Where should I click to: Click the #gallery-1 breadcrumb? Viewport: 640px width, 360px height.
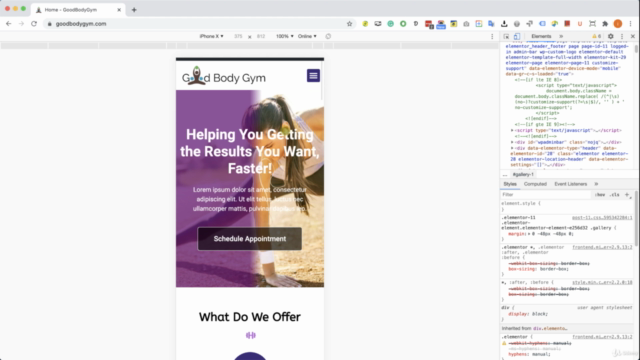click(x=523, y=174)
